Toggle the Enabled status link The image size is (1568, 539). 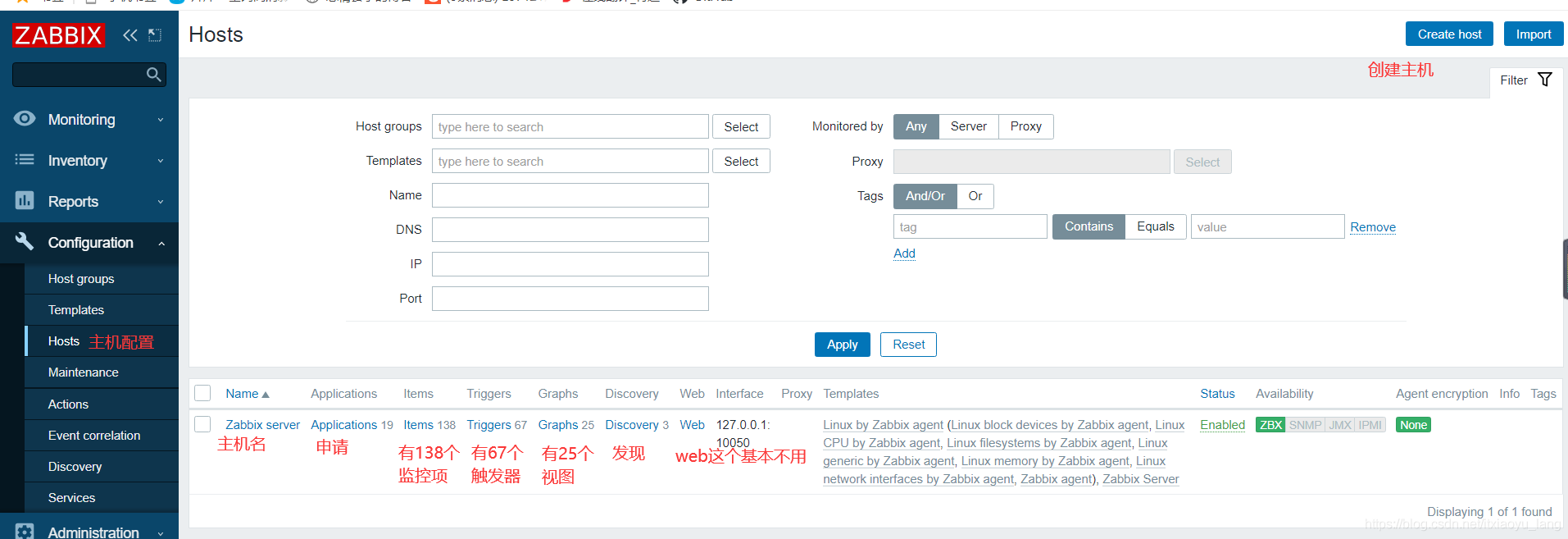coord(1222,425)
